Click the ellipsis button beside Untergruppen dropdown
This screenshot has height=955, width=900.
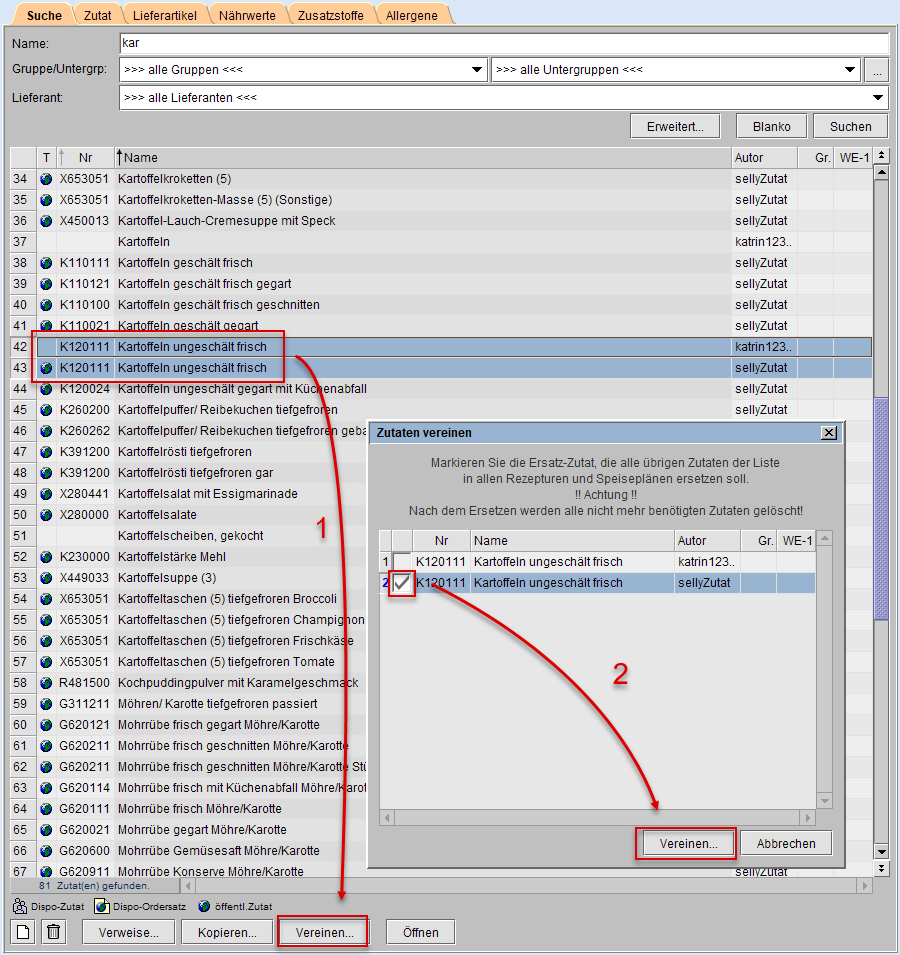coord(876,70)
